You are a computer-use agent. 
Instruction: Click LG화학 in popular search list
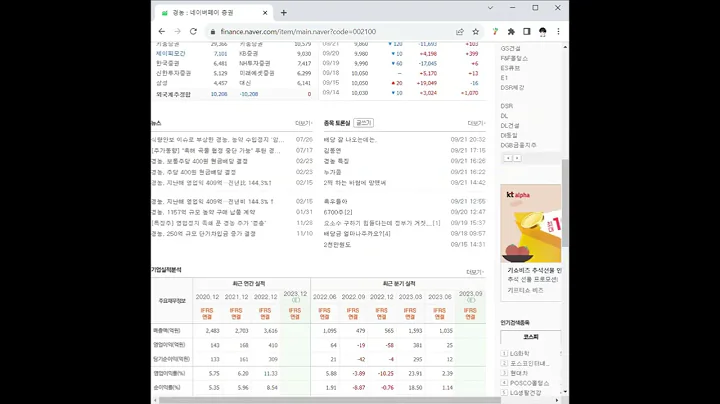pos(519,354)
